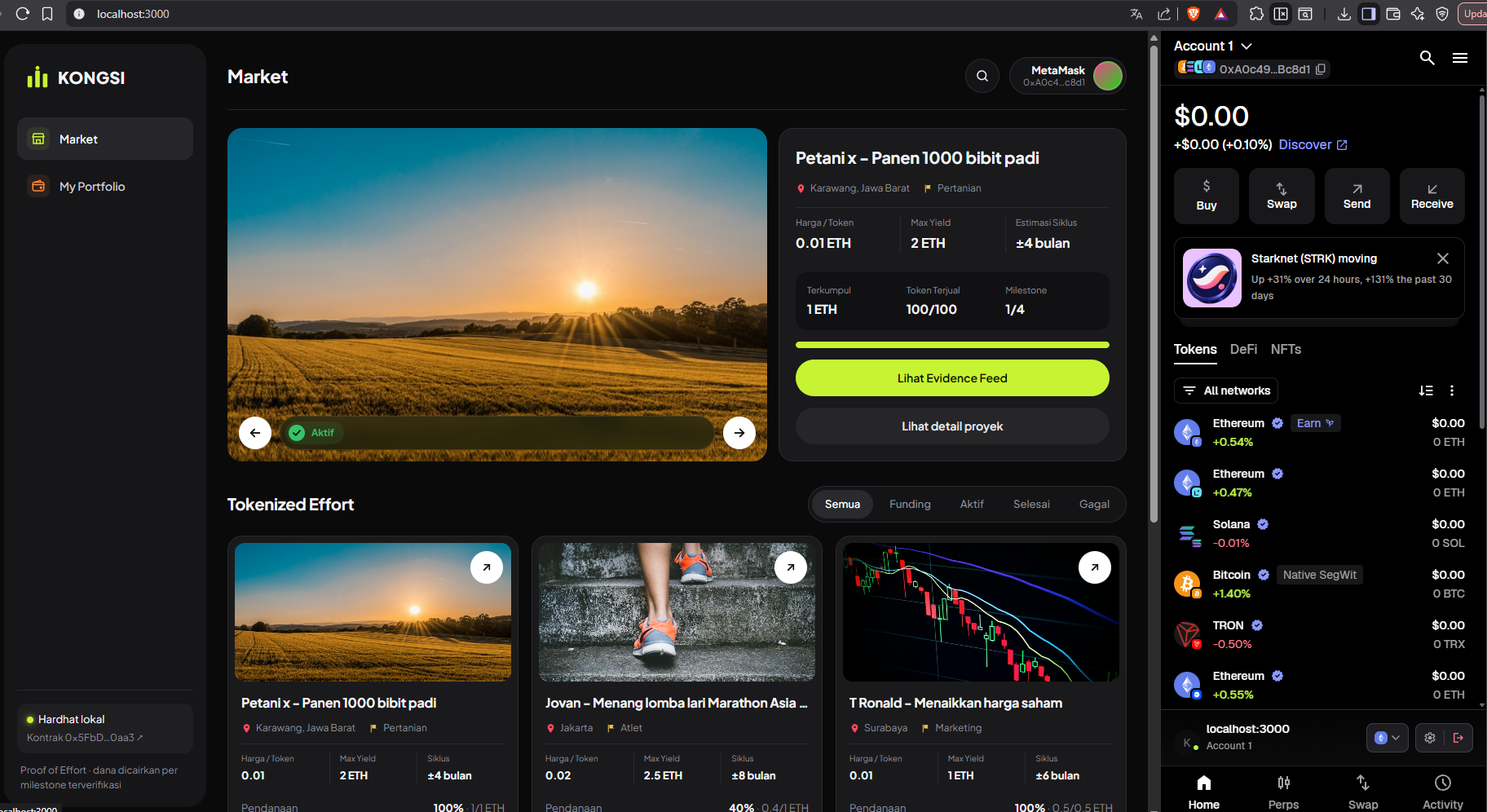
Task: Go to previous project with left arrow
Action: click(x=255, y=433)
